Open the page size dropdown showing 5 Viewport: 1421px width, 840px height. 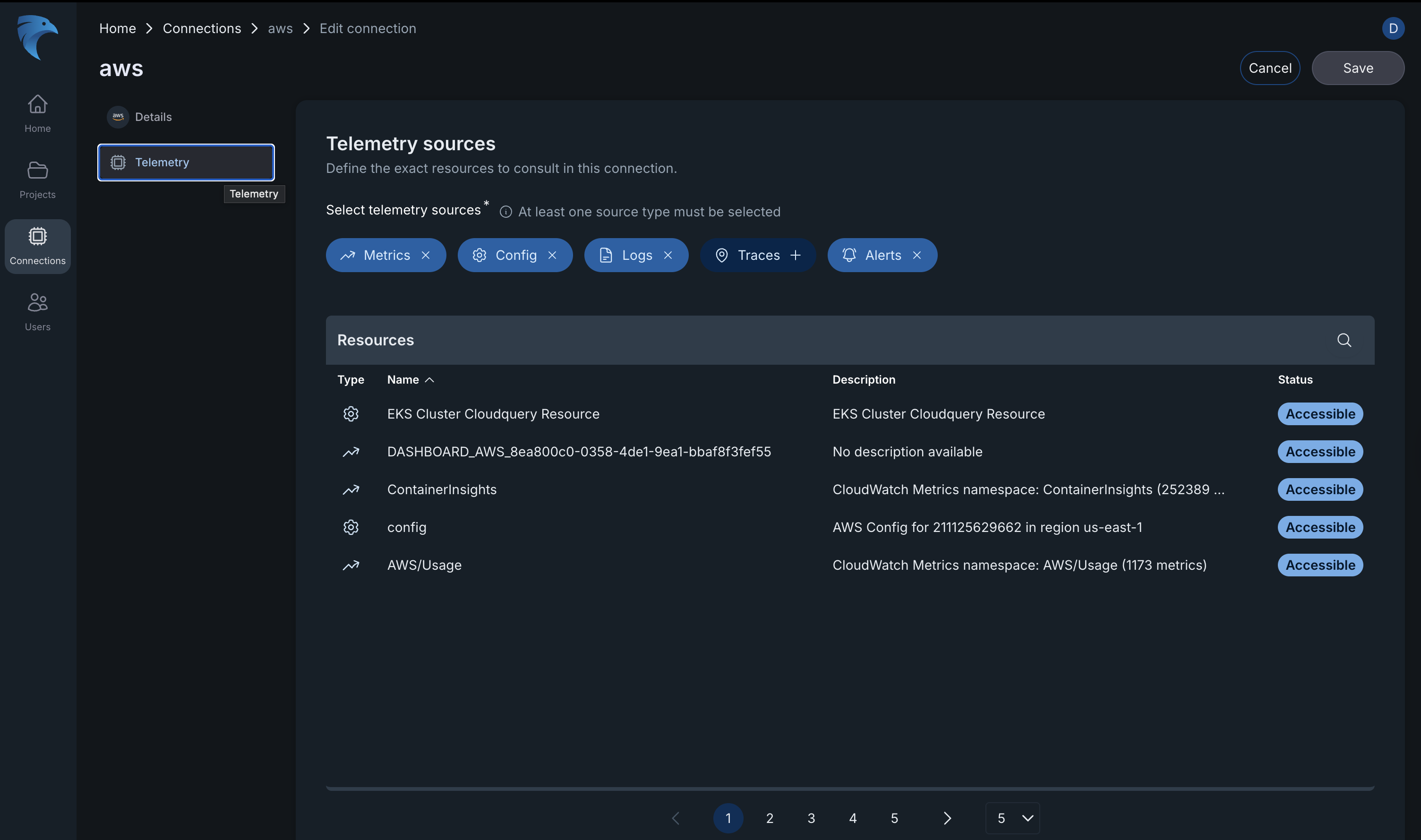click(1012, 818)
